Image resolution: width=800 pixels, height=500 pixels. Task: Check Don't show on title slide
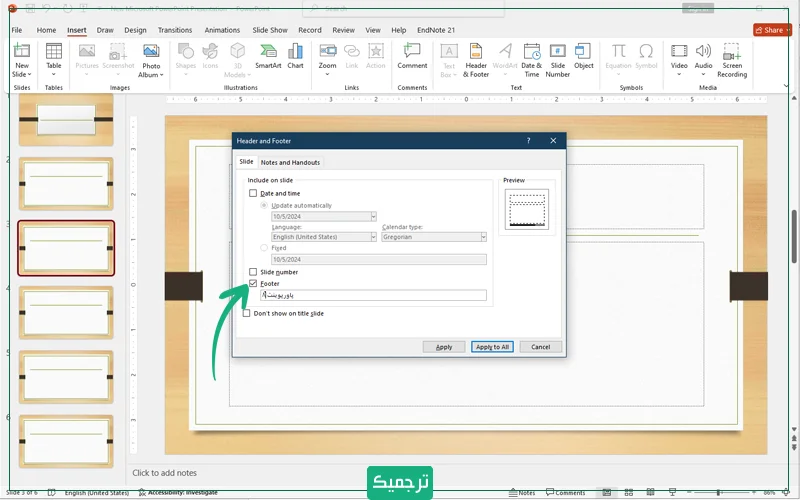[x=246, y=313]
